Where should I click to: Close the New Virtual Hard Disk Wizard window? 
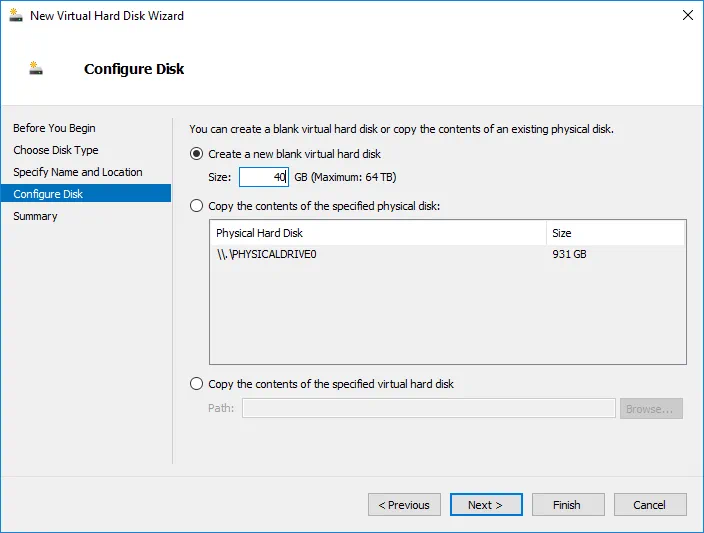(688, 15)
